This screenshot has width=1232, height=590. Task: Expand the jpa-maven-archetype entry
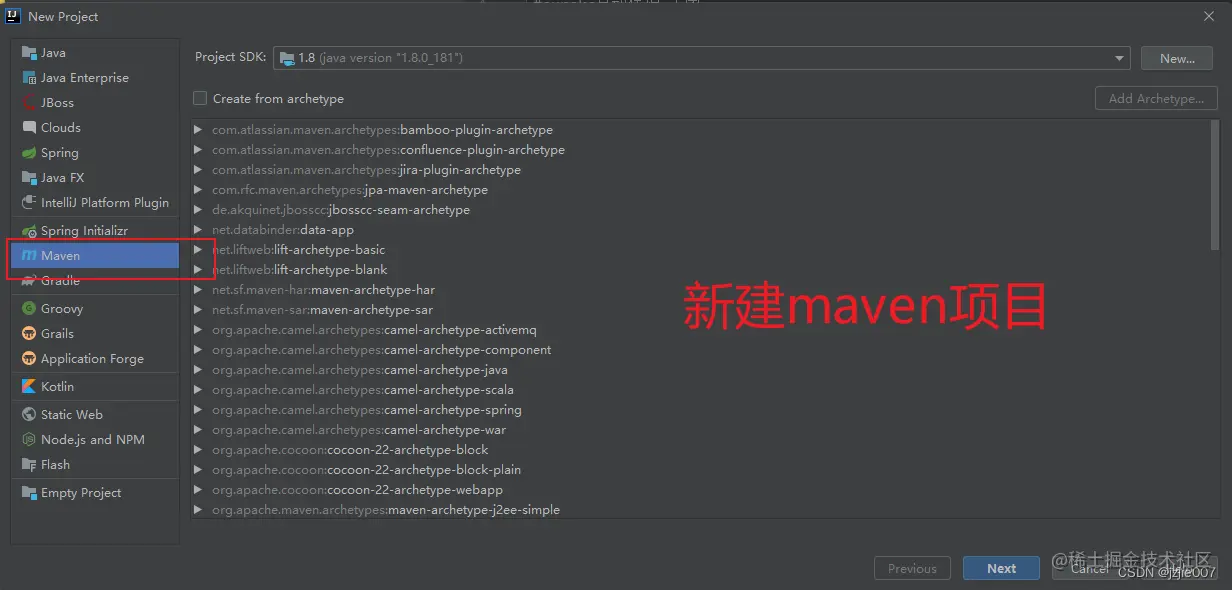point(199,190)
